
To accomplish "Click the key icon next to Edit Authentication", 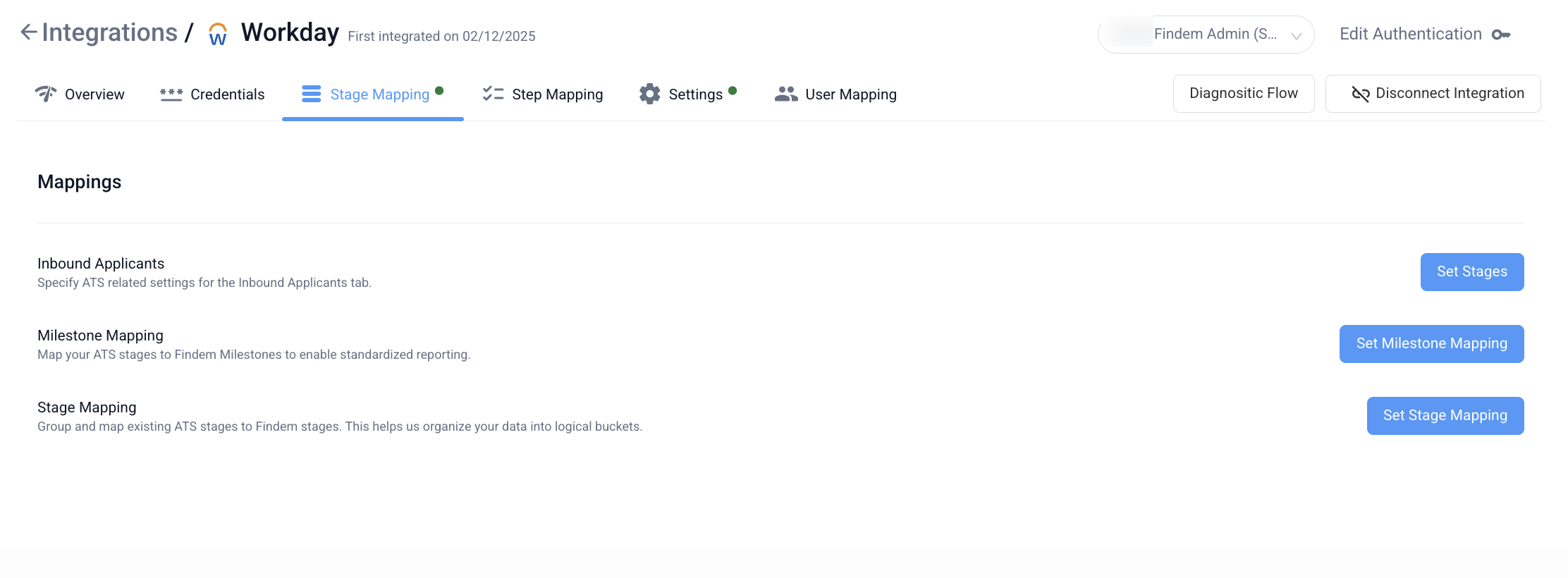I will [x=1501, y=35].
